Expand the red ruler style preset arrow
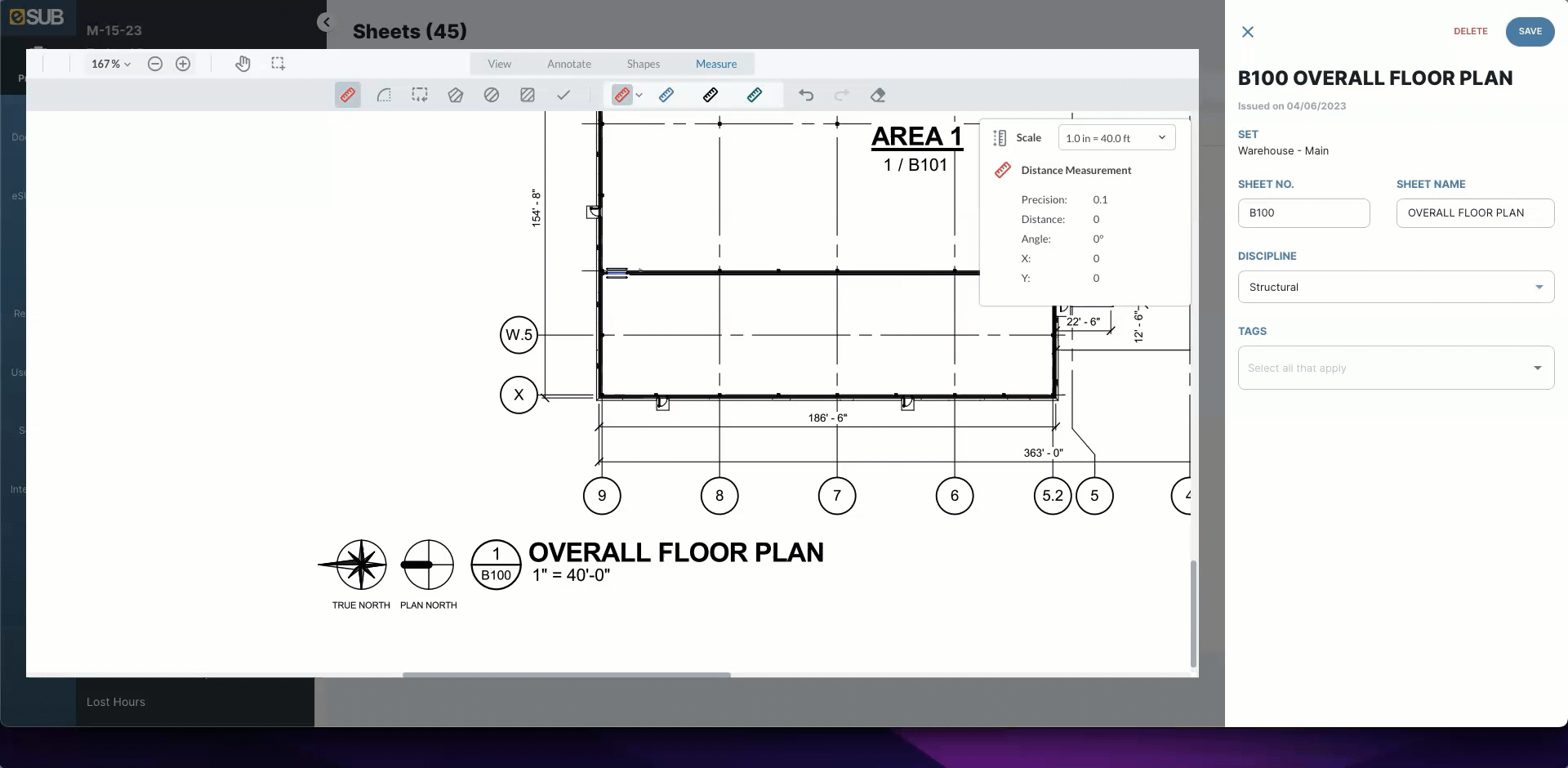 pyautogui.click(x=639, y=95)
